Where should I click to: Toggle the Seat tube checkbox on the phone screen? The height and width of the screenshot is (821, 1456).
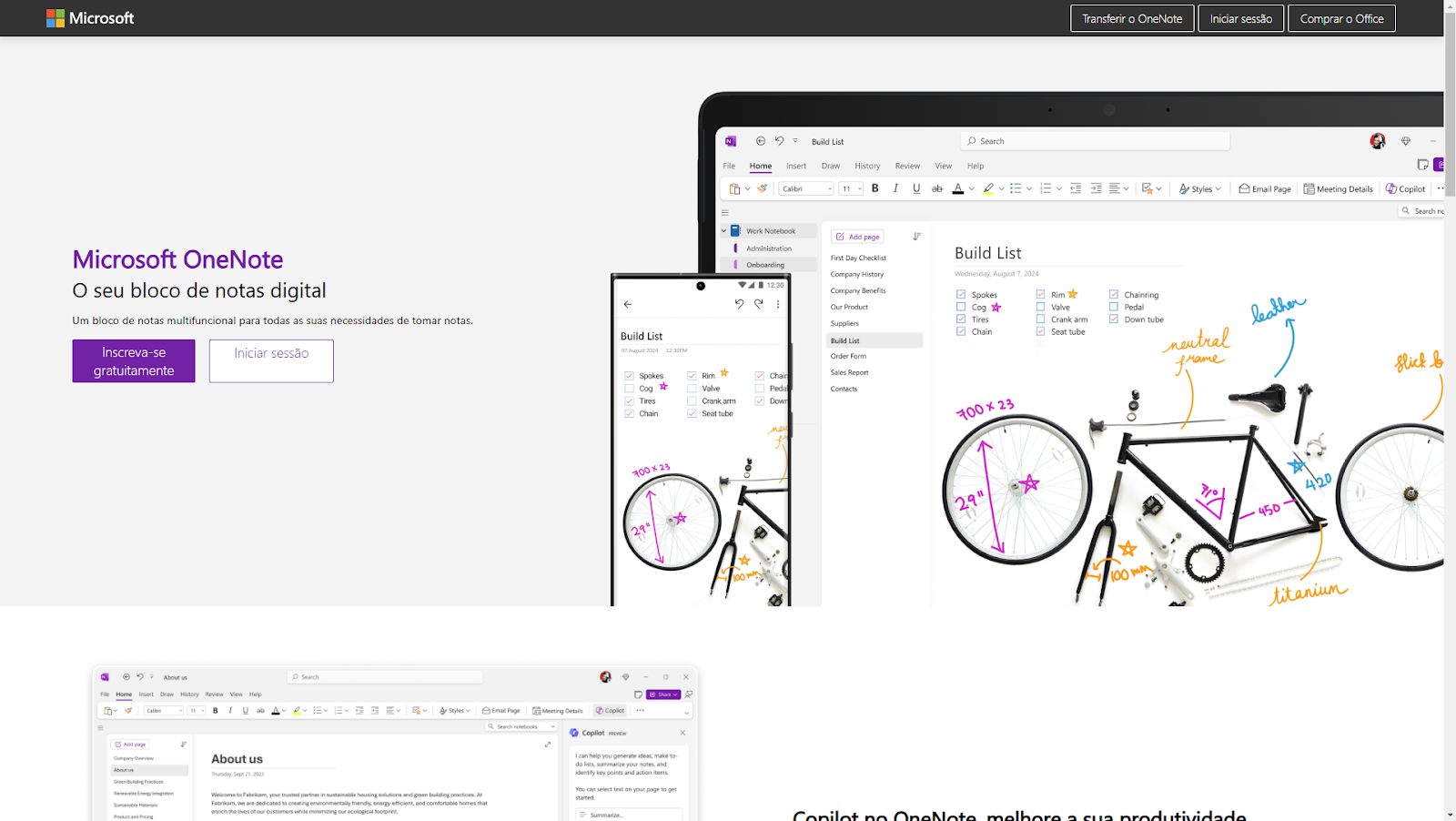(692, 413)
